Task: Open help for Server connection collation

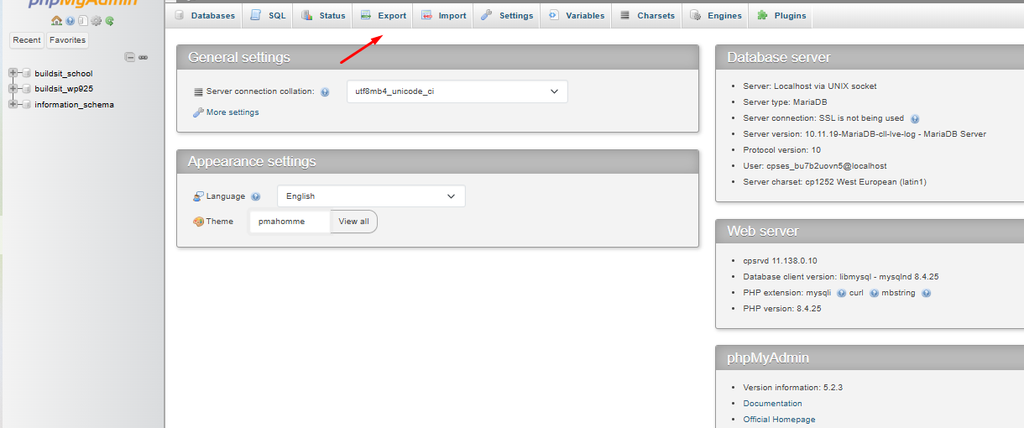Action: click(x=325, y=92)
